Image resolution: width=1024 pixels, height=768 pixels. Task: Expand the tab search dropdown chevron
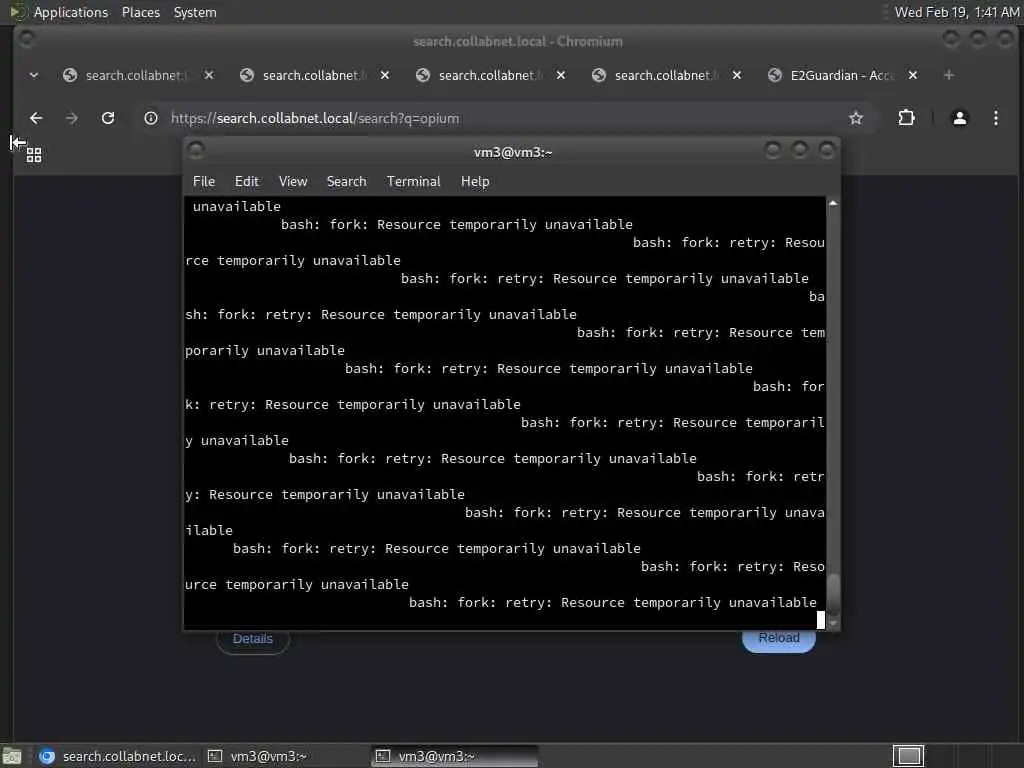pos(34,75)
